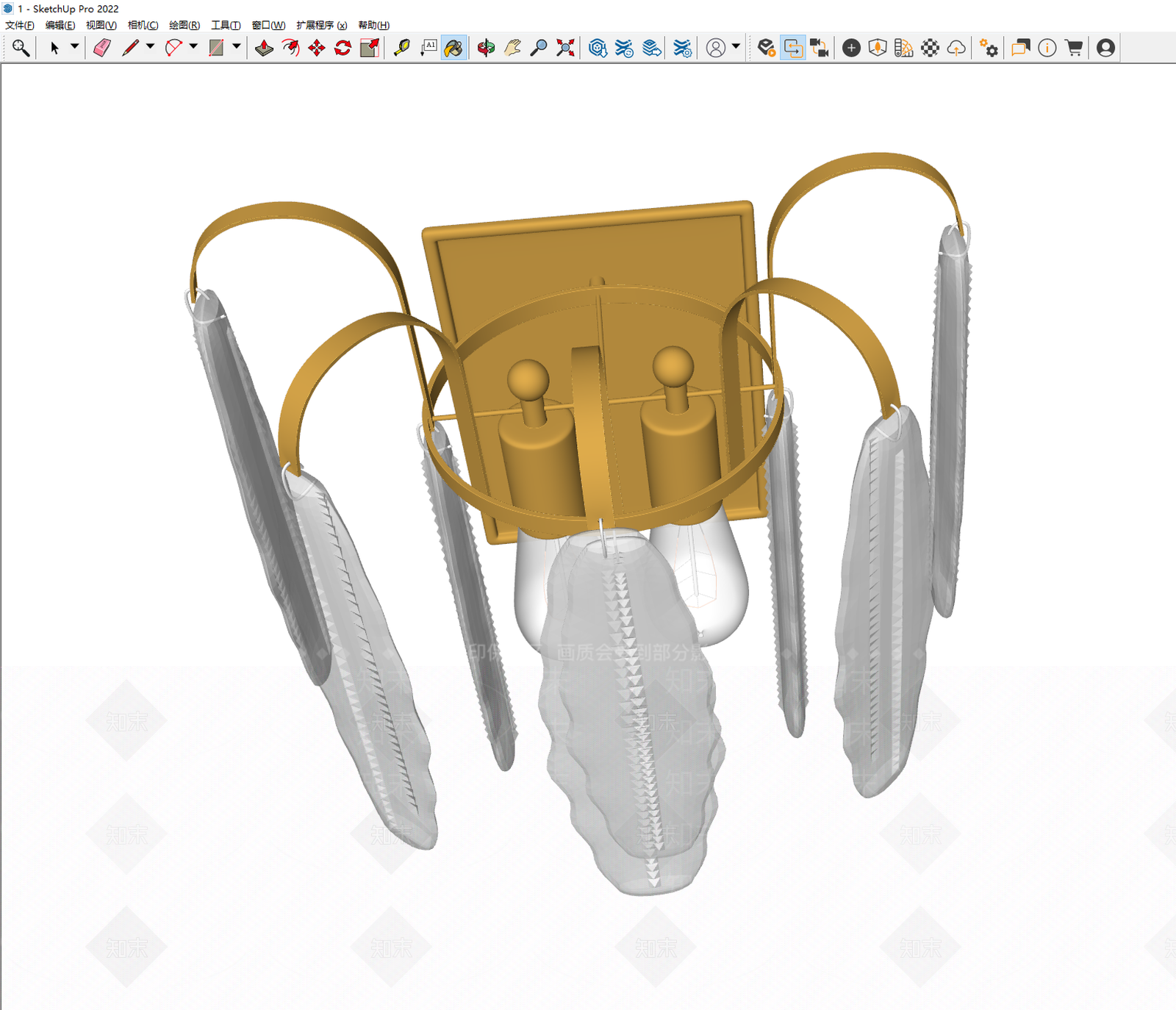Activate the Push/Pull tool
The width and height of the screenshot is (1176, 1010).
pyautogui.click(x=264, y=48)
